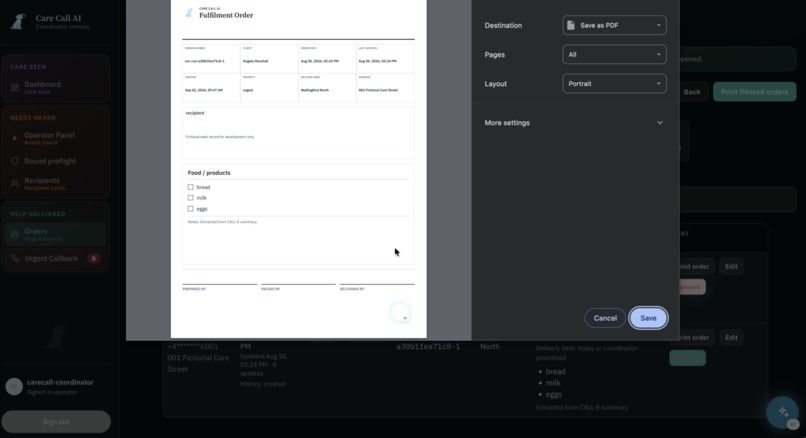Click the AI assistant sparkle button

point(782,412)
